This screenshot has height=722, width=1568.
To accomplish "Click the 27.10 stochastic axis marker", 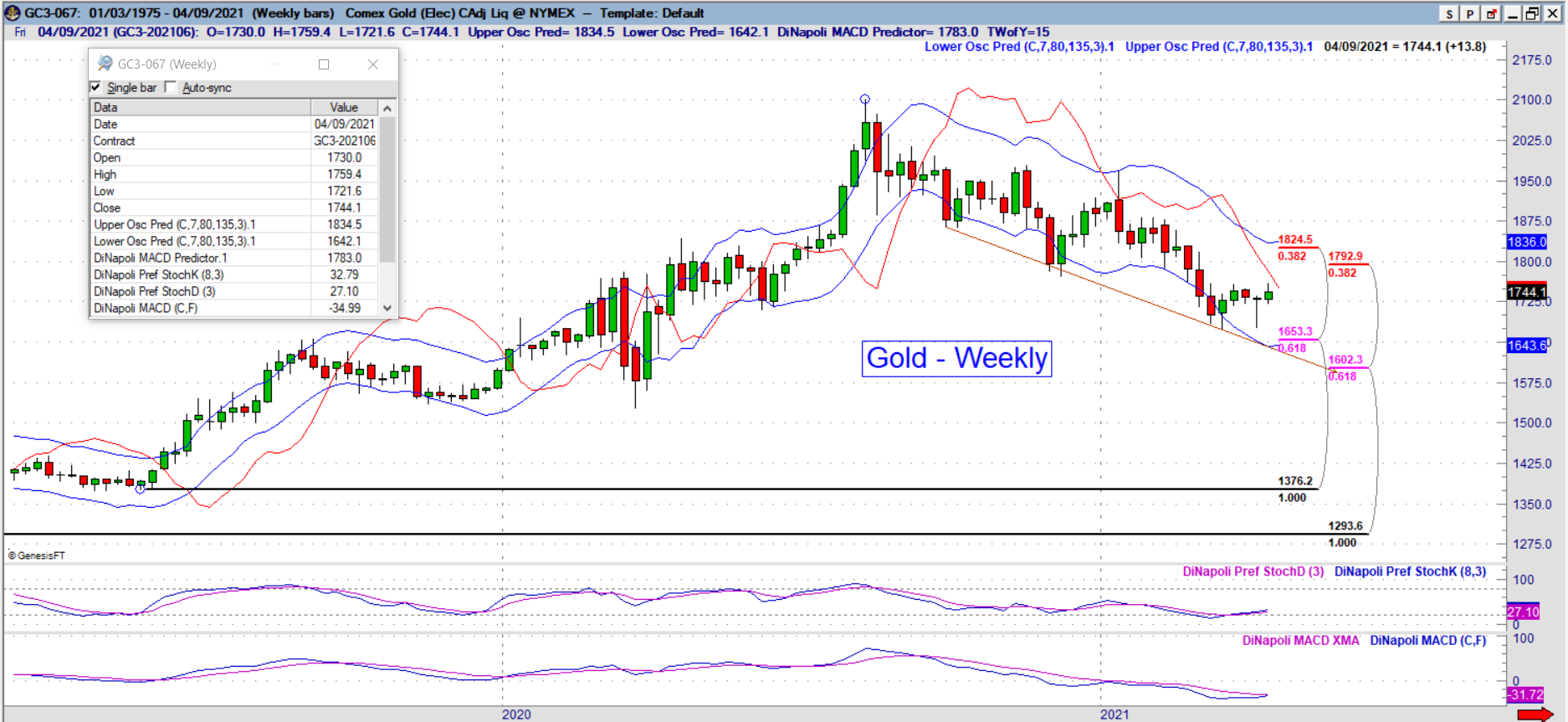I will [1523, 612].
